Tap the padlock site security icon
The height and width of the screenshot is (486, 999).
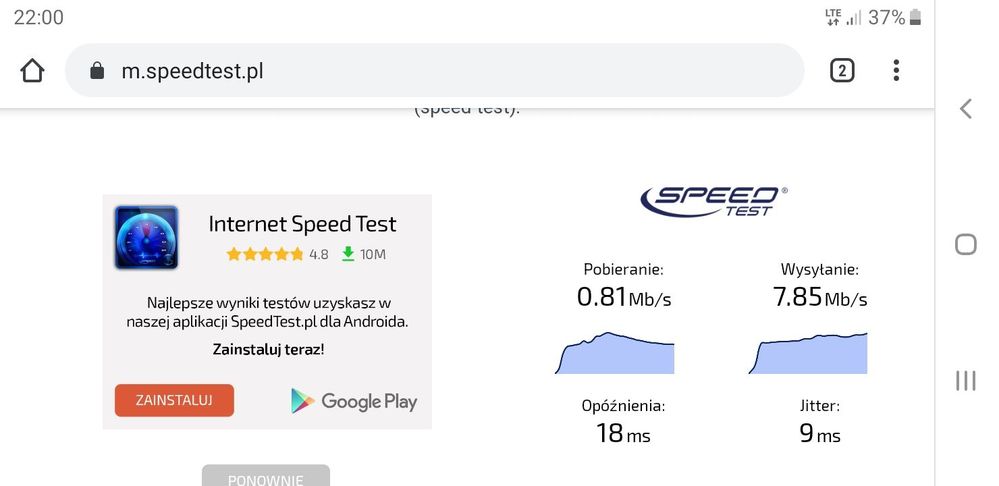coord(97,71)
